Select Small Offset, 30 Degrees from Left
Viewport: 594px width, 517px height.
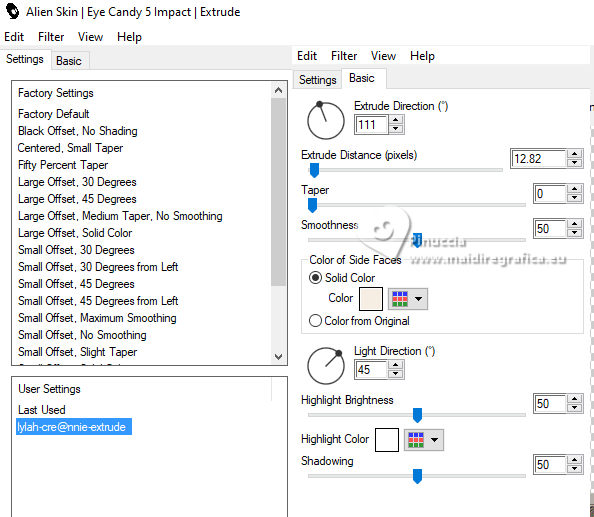pos(98,267)
